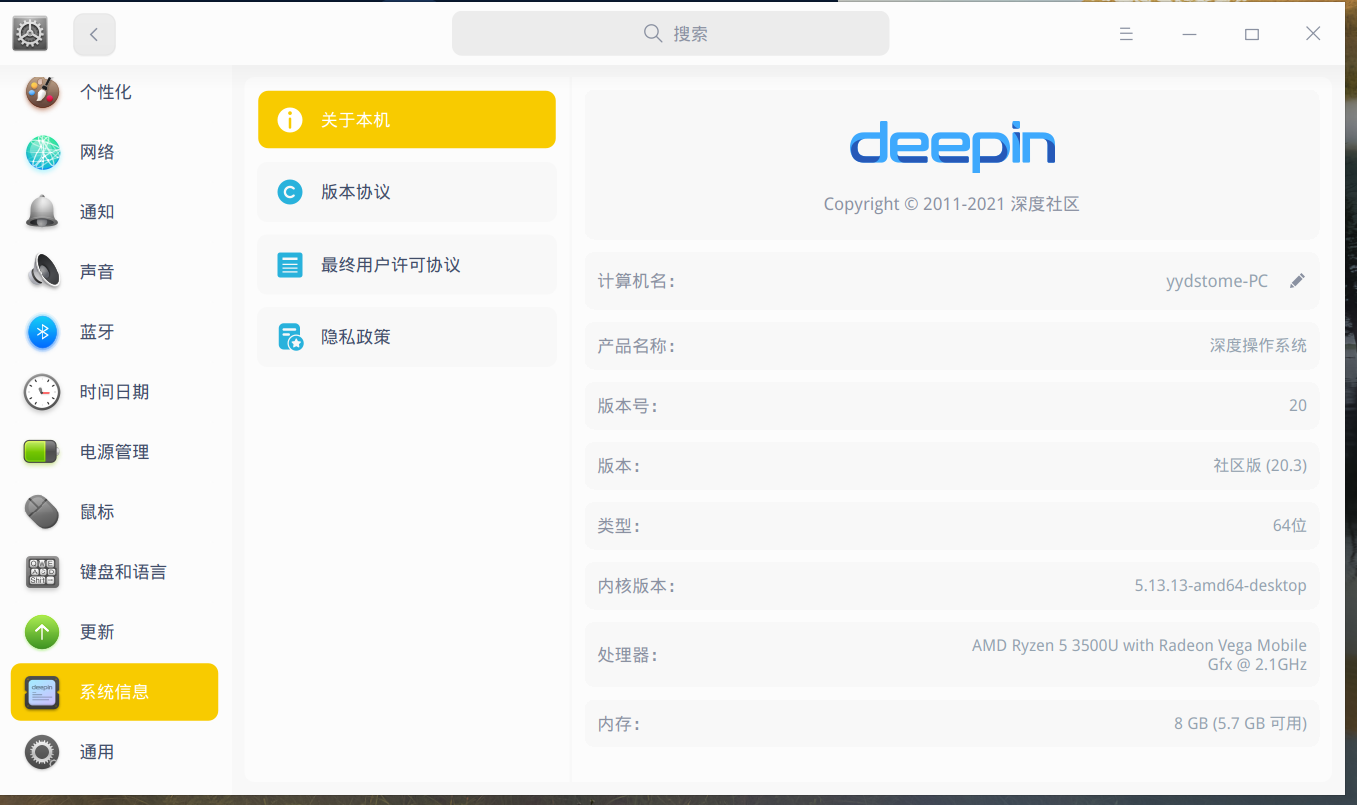Open the hamburger main menu
The height and width of the screenshot is (805, 1357).
click(x=1126, y=34)
